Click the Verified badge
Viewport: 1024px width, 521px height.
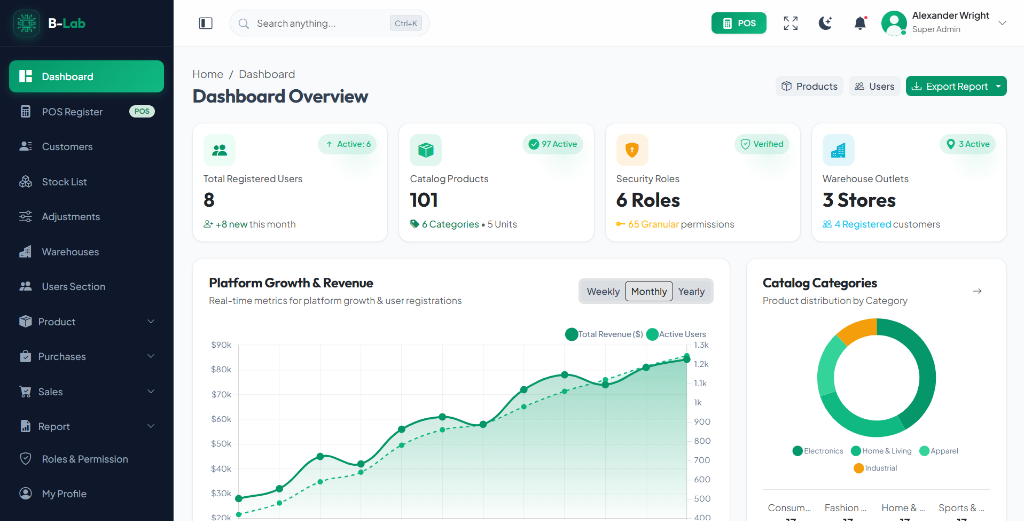click(x=761, y=144)
